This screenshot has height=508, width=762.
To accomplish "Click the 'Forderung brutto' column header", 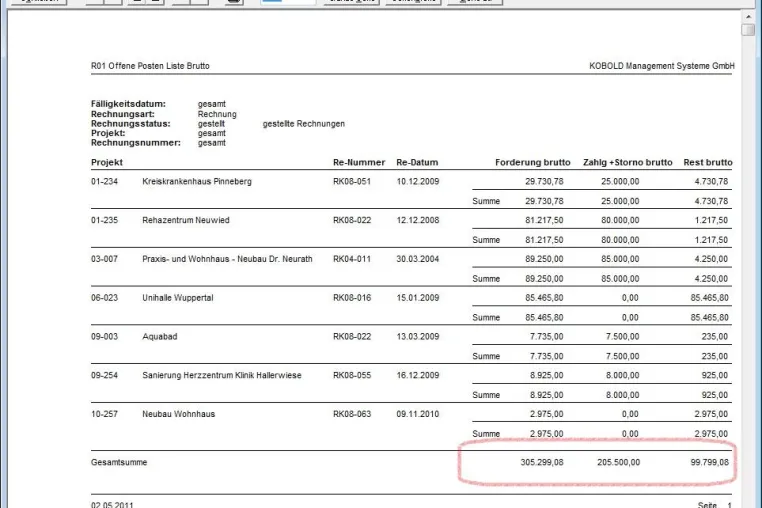I will pyautogui.click(x=533, y=162).
